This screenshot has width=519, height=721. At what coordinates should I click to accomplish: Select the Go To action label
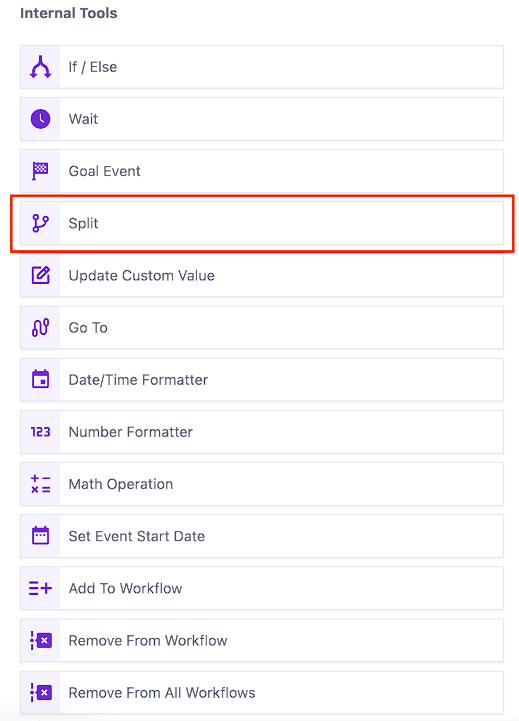[x=88, y=327]
